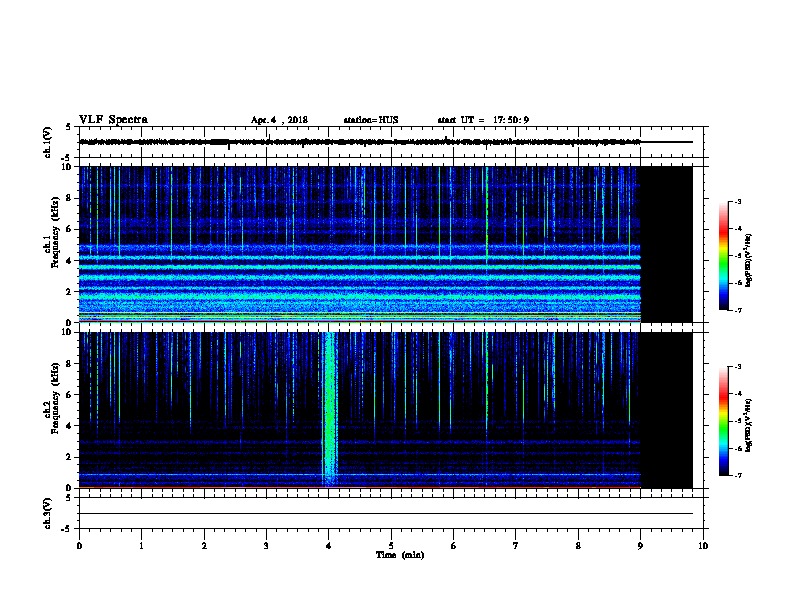792x612 pixels.
Task: Click time-axis tick label "8"
Action: pyautogui.click(x=578, y=546)
